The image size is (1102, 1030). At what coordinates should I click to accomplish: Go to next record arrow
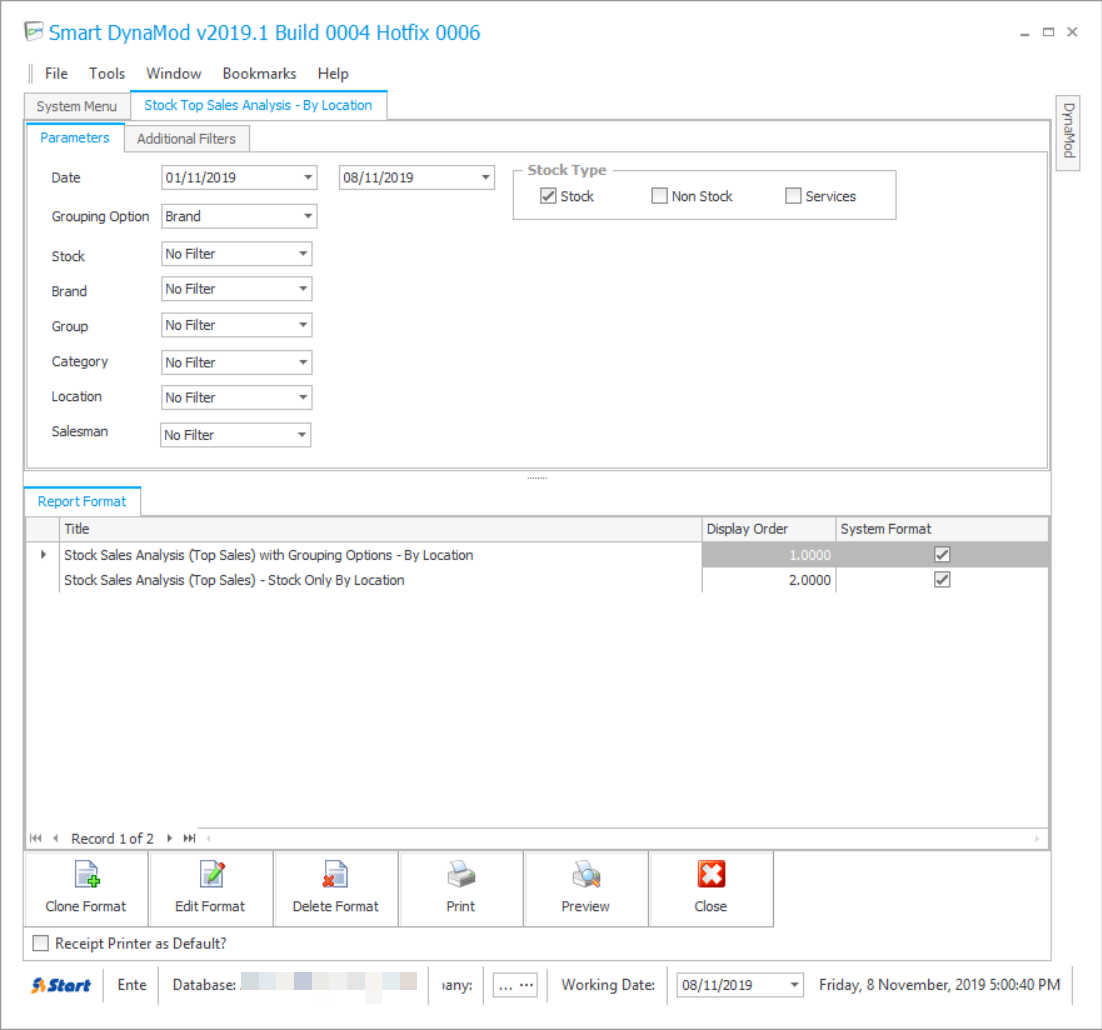click(169, 838)
